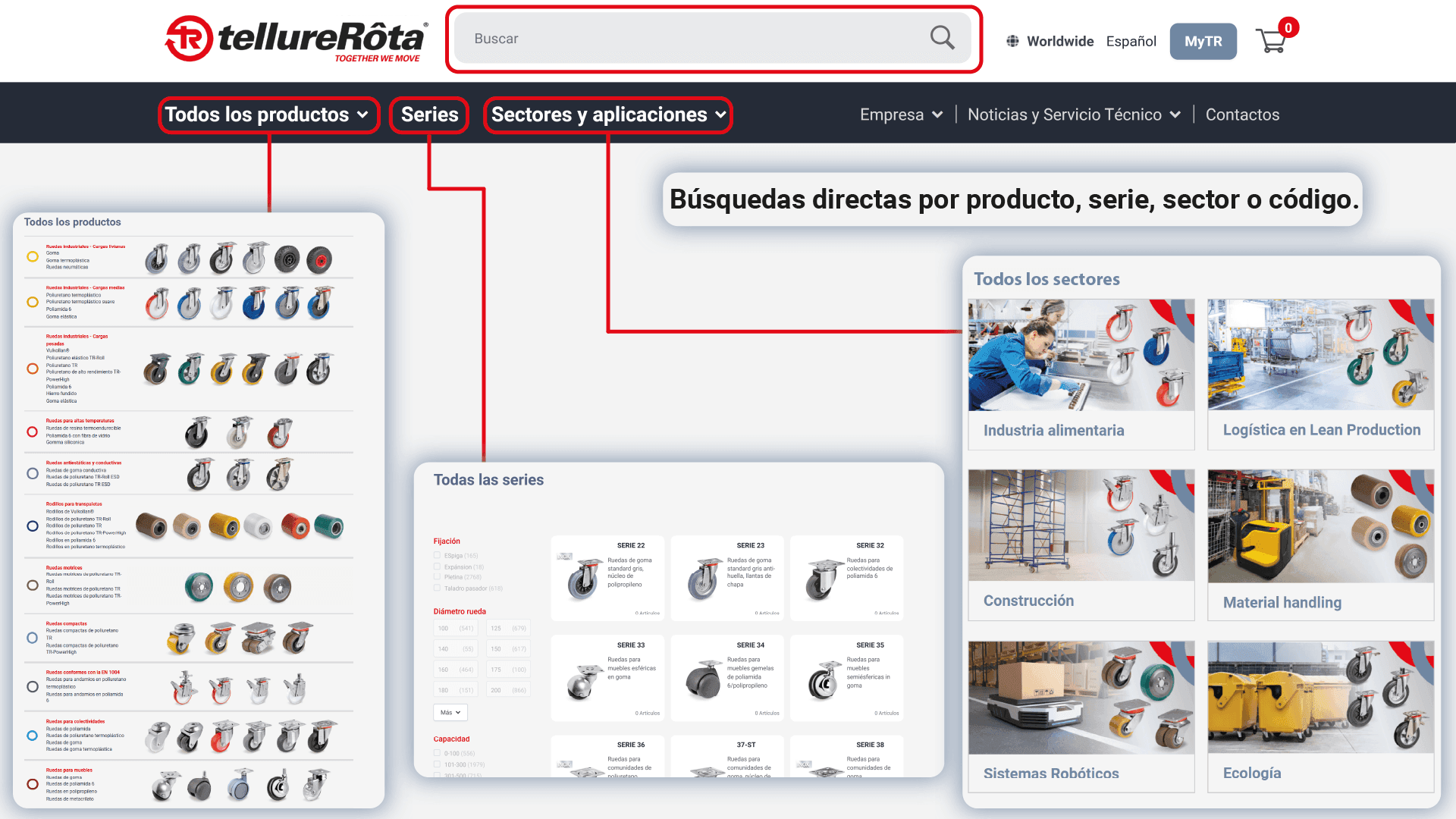1456x819 pixels.
Task: Select the circle icon for Rodillos para transpaletas
Action: 33,526
